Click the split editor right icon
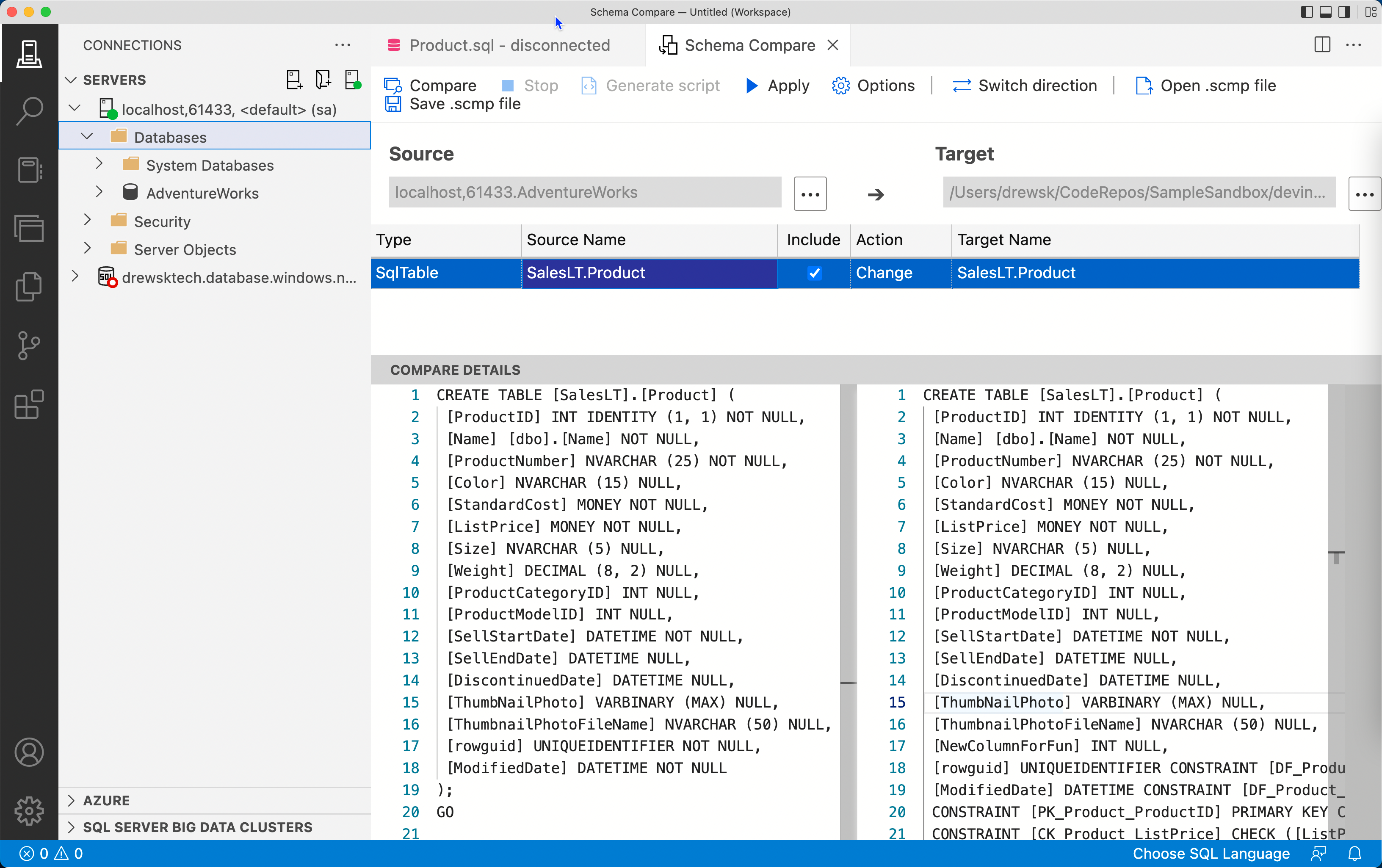The image size is (1382, 868). tap(1322, 45)
